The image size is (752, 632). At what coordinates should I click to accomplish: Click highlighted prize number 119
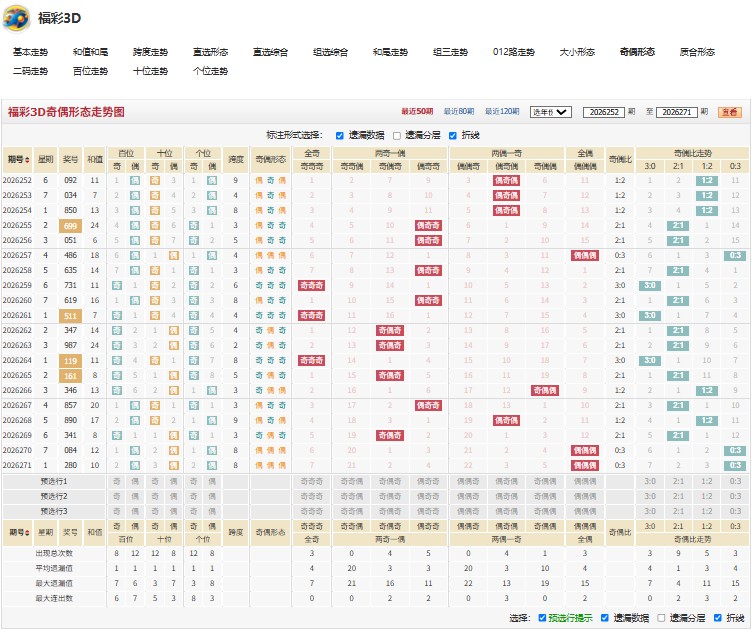[70, 361]
